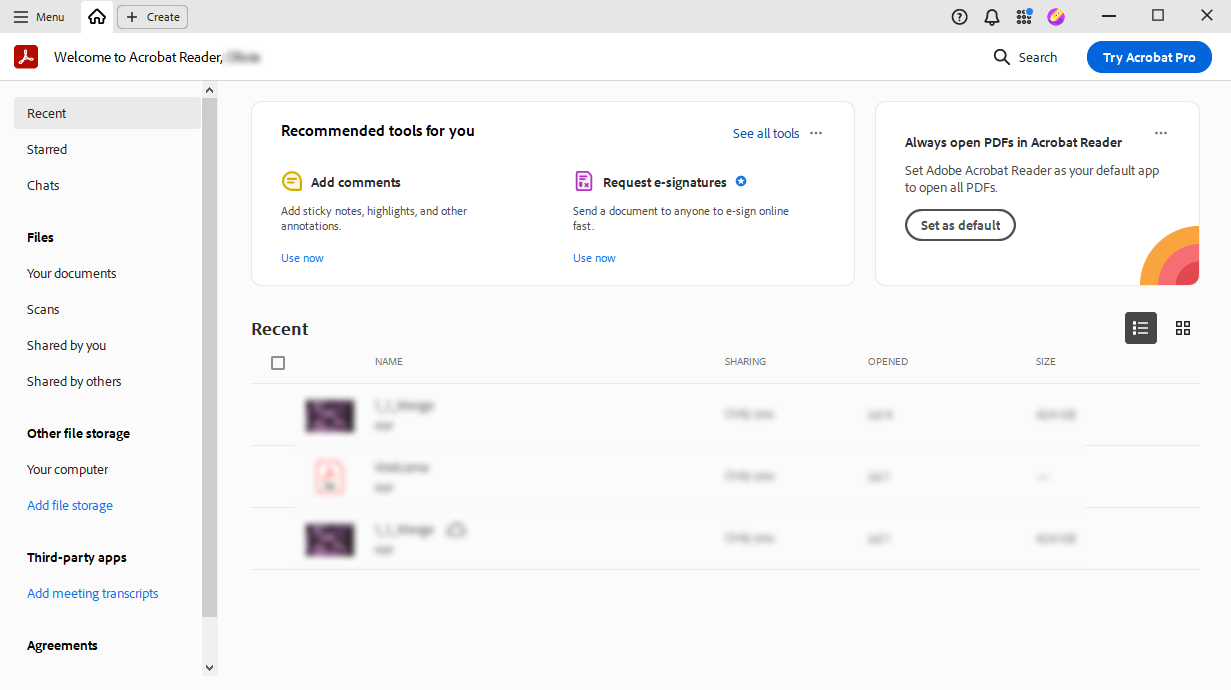The width and height of the screenshot is (1231, 690).
Task: Click the Search magnifier icon
Action: 1002,57
